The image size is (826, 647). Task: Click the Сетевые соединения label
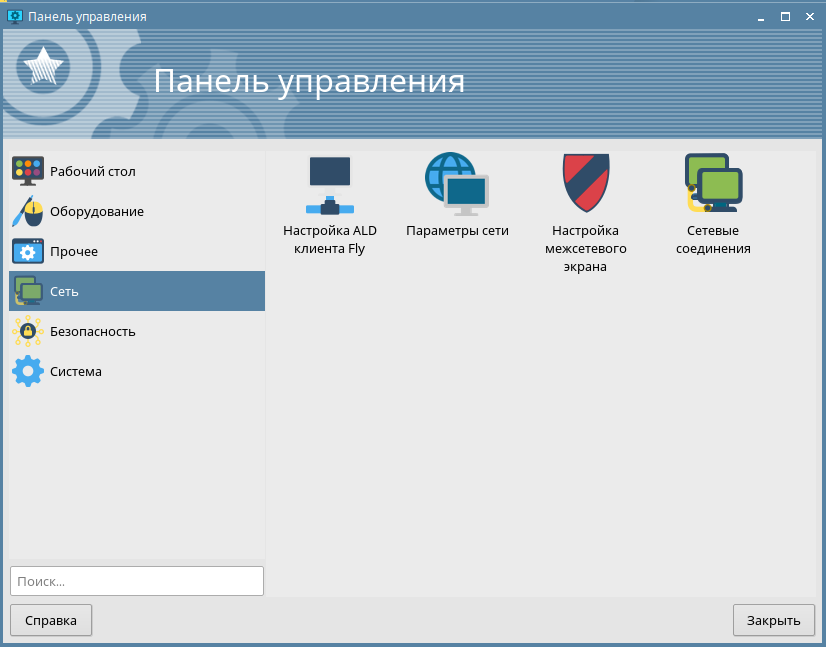(713, 240)
